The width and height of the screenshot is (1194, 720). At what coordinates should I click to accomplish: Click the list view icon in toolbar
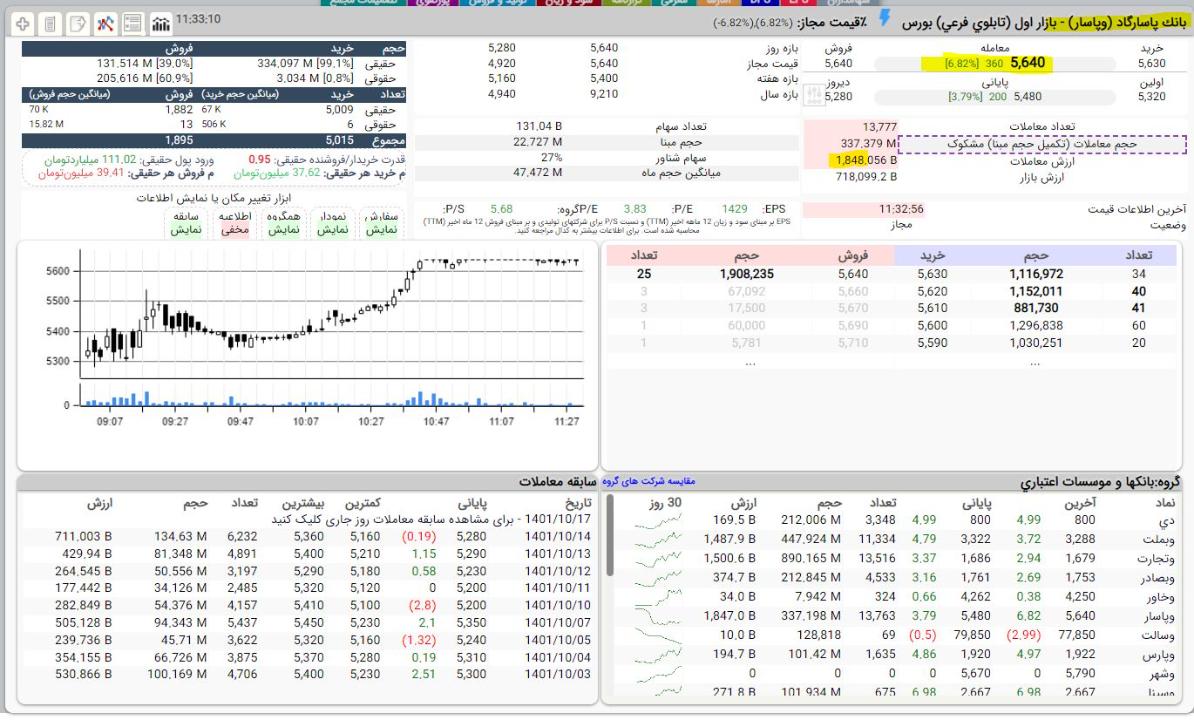tap(132, 23)
